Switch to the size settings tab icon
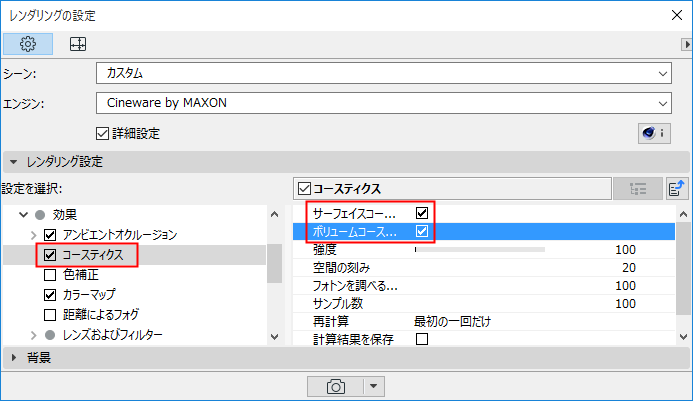 78,44
